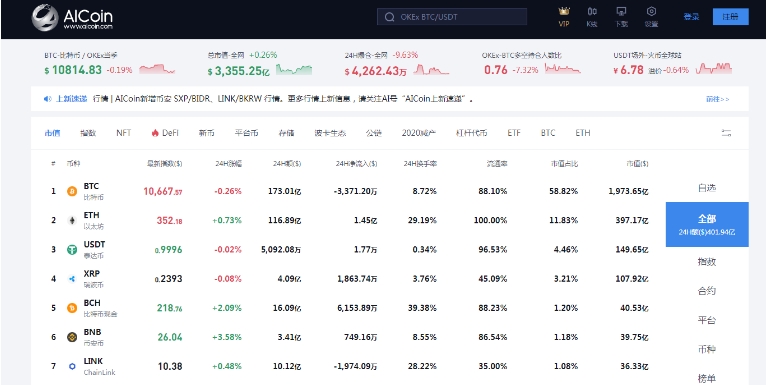
Task: Click BTC price 10,667.57
Action: (x=163, y=191)
